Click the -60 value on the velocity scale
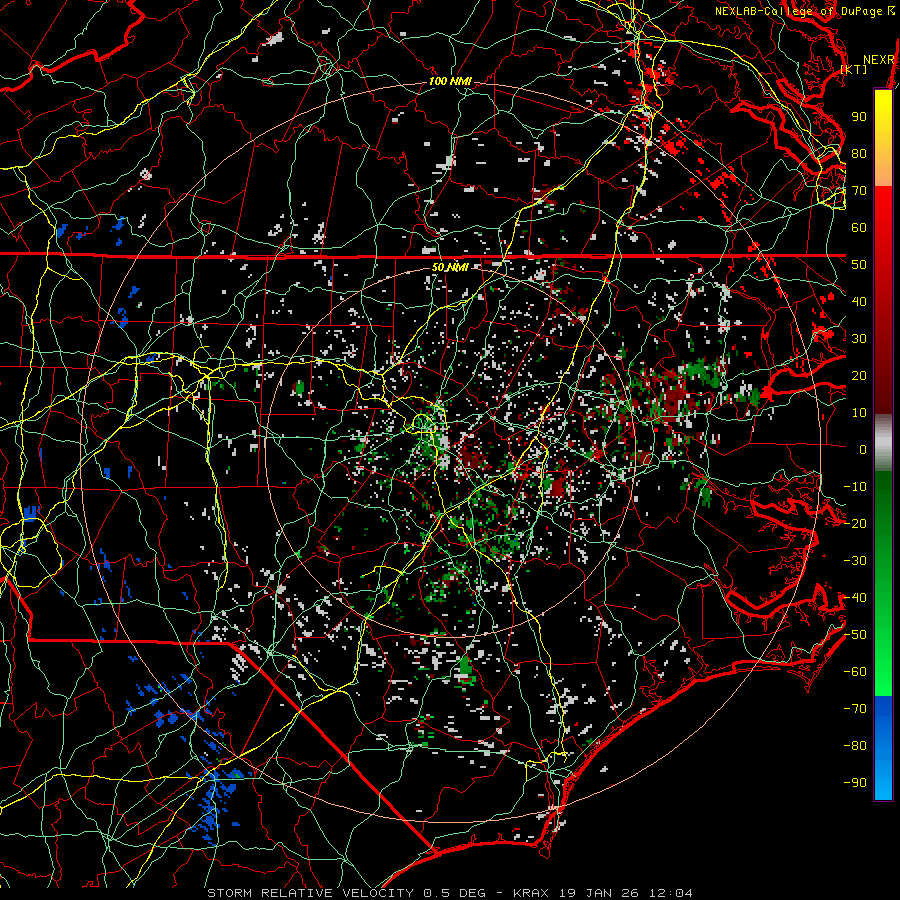 [855, 672]
